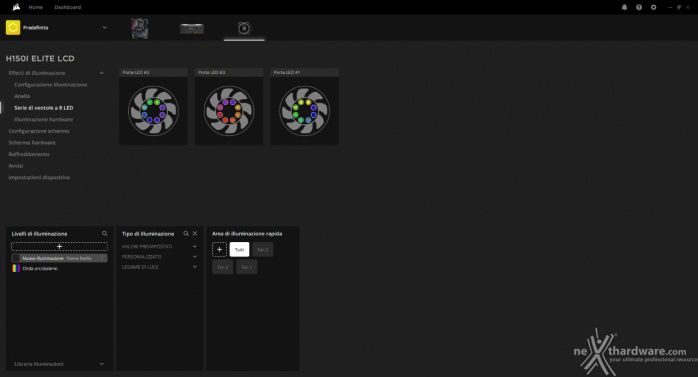Click the Porta LED #1 label
Screen dimensions: 698x377
coord(287,72)
